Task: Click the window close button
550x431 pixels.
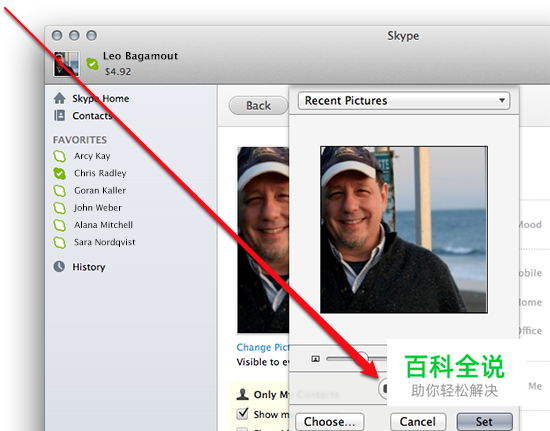Action: pyautogui.click(x=57, y=35)
